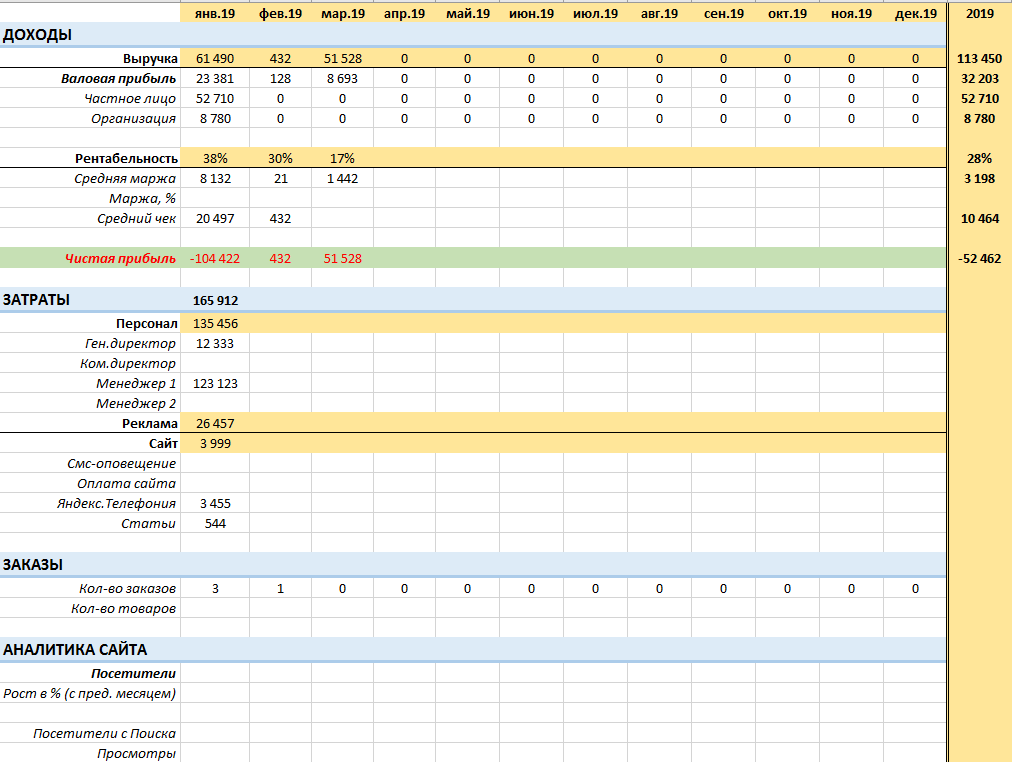Image resolution: width=1012 pixels, height=762 pixels.
Task: Select the апр.19 column header
Action: [404, 14]
